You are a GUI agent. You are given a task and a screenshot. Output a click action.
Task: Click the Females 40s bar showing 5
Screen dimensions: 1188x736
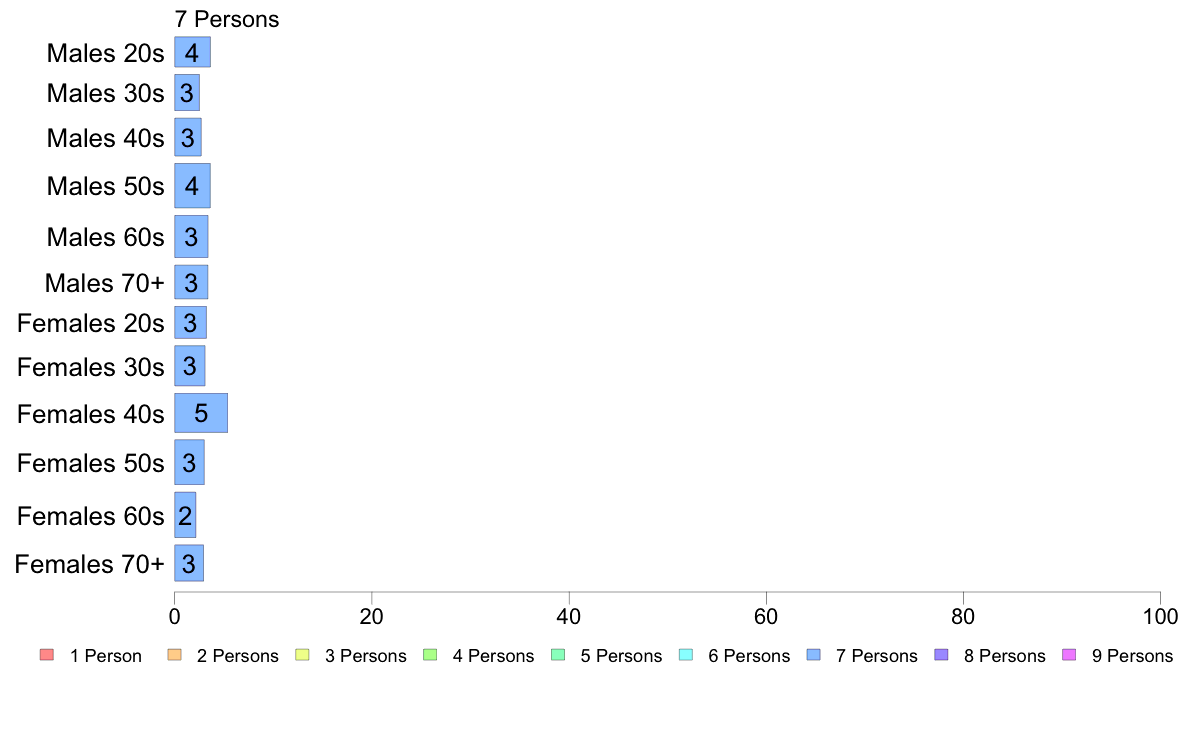(201, 413)
